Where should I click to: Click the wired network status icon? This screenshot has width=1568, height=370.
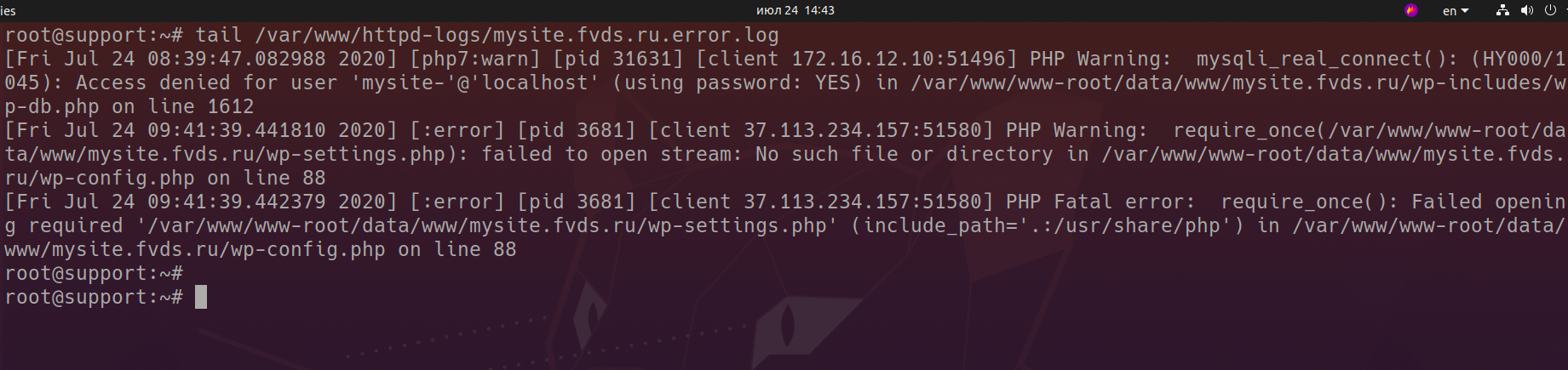[x=1502, y=10]
